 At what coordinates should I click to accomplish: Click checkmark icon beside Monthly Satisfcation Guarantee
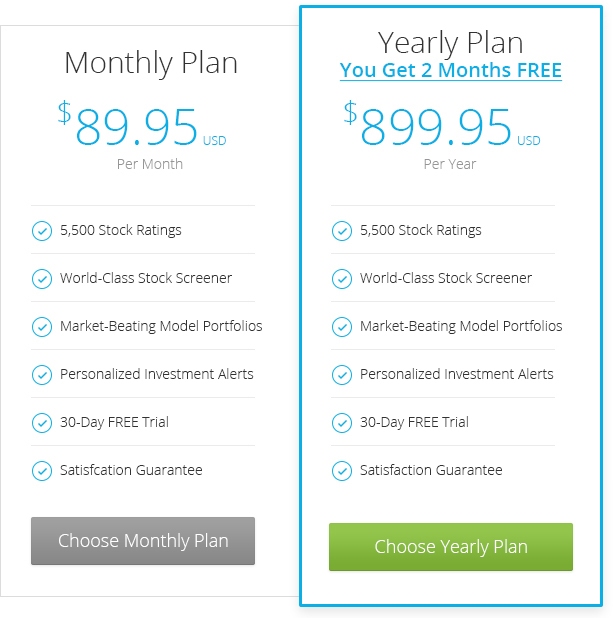[42, 471]
